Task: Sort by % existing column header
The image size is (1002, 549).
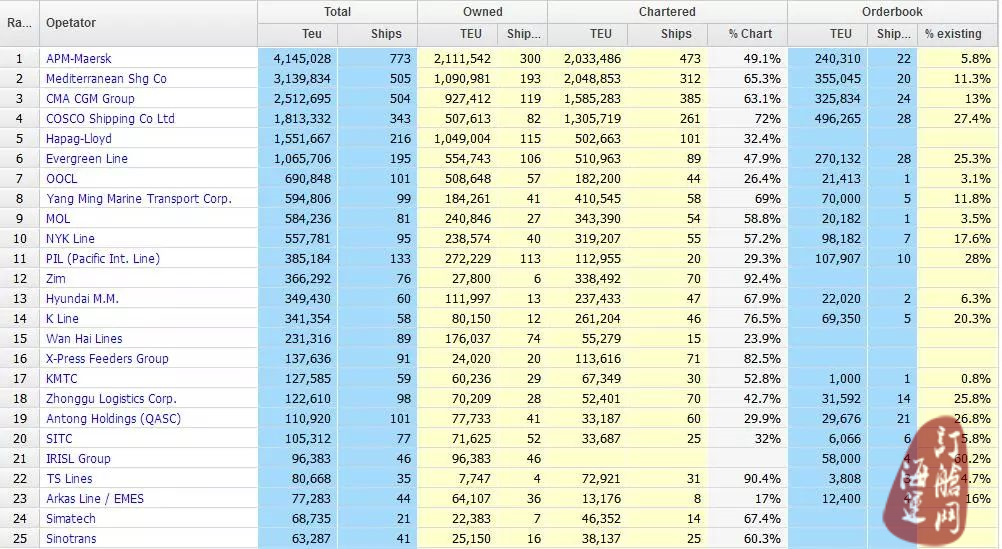Action: [x=957, y=34]
